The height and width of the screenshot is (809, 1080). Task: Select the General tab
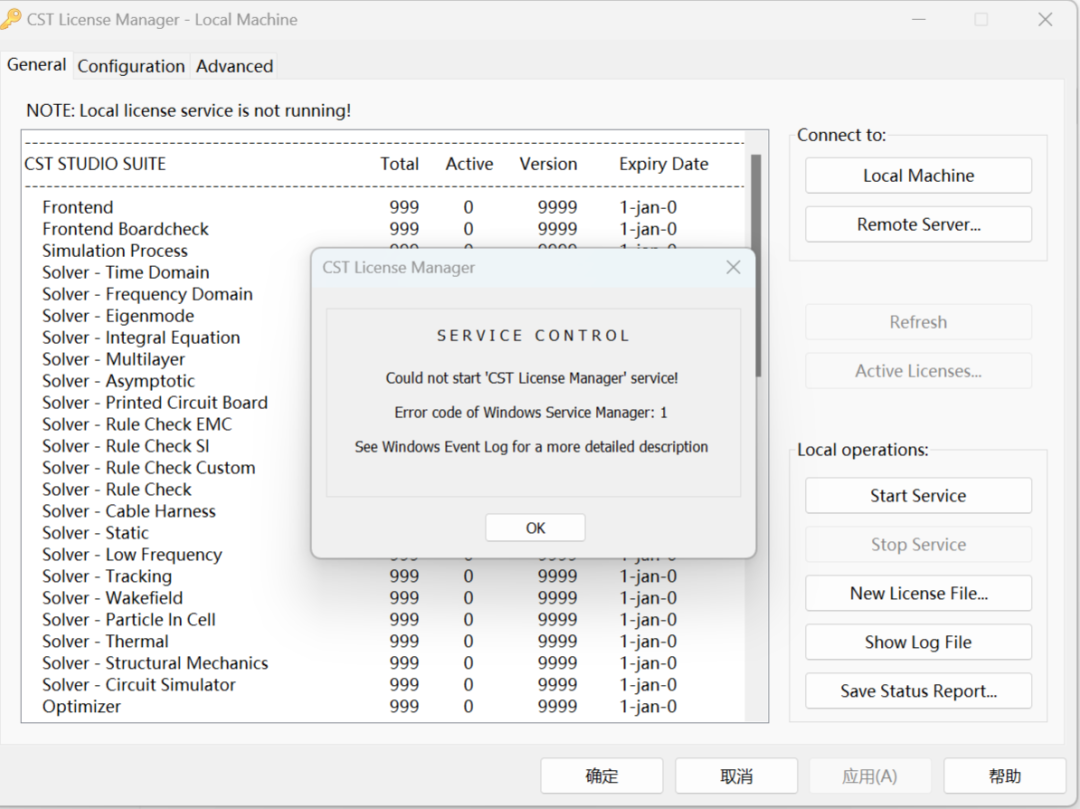[37, 65]
